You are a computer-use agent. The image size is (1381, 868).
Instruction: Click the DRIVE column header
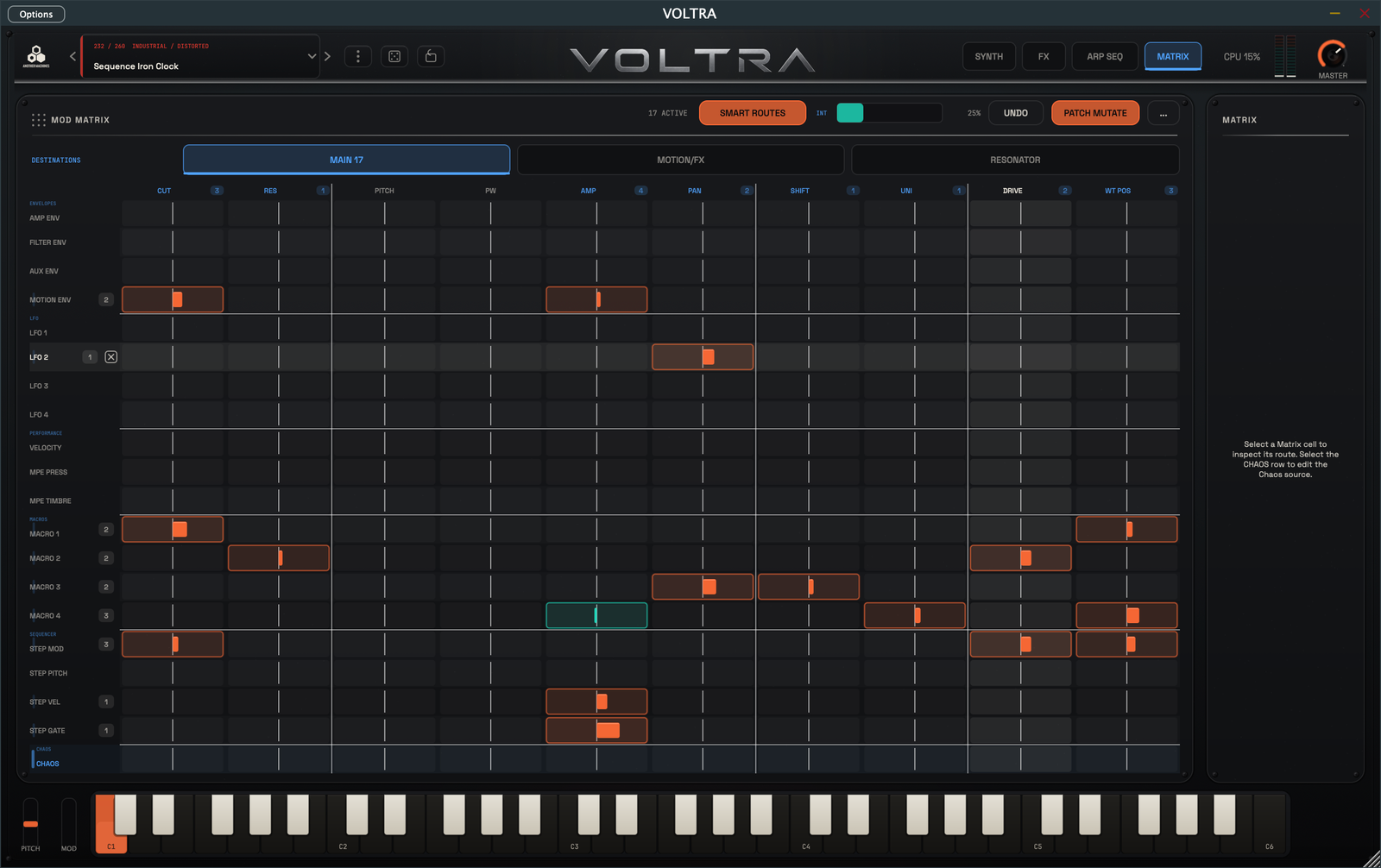pyautogui.click(x=1012, y=191)
